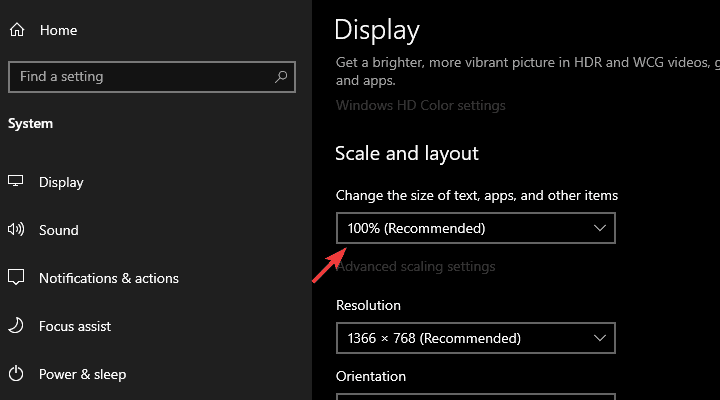Open Notifications & actions settings

[109, 278]
